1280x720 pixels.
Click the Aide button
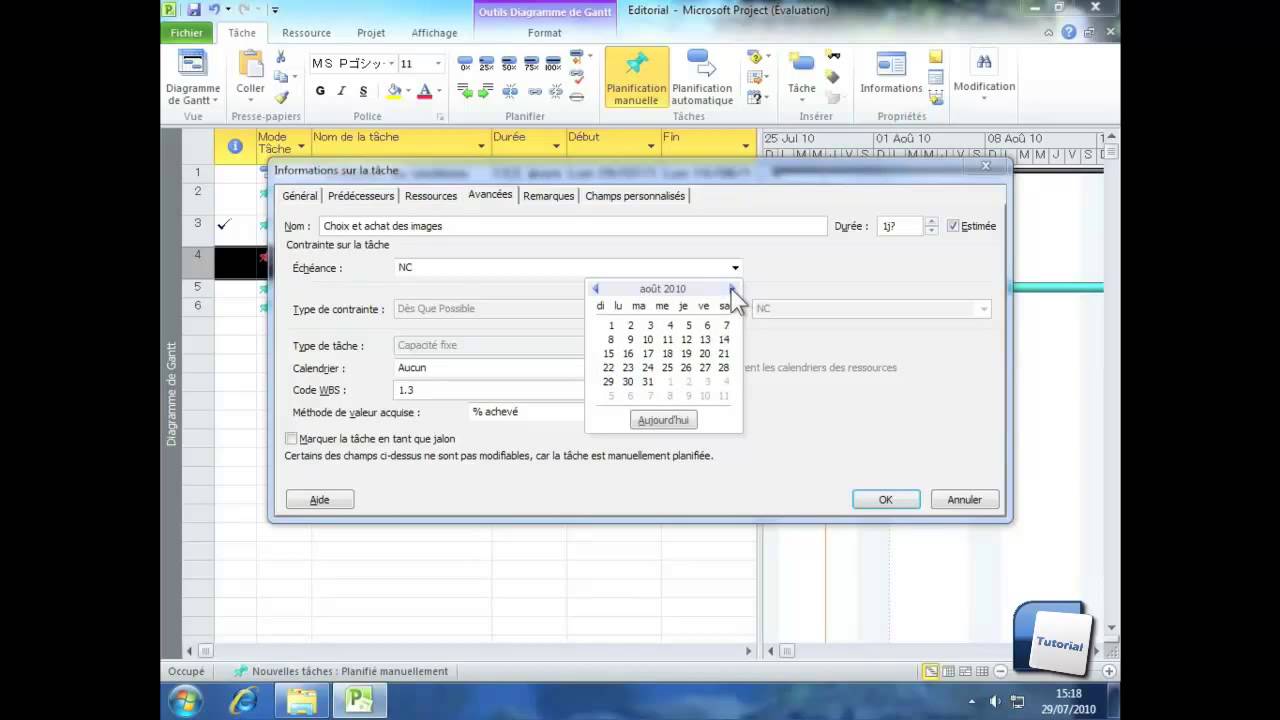(320, 499)
